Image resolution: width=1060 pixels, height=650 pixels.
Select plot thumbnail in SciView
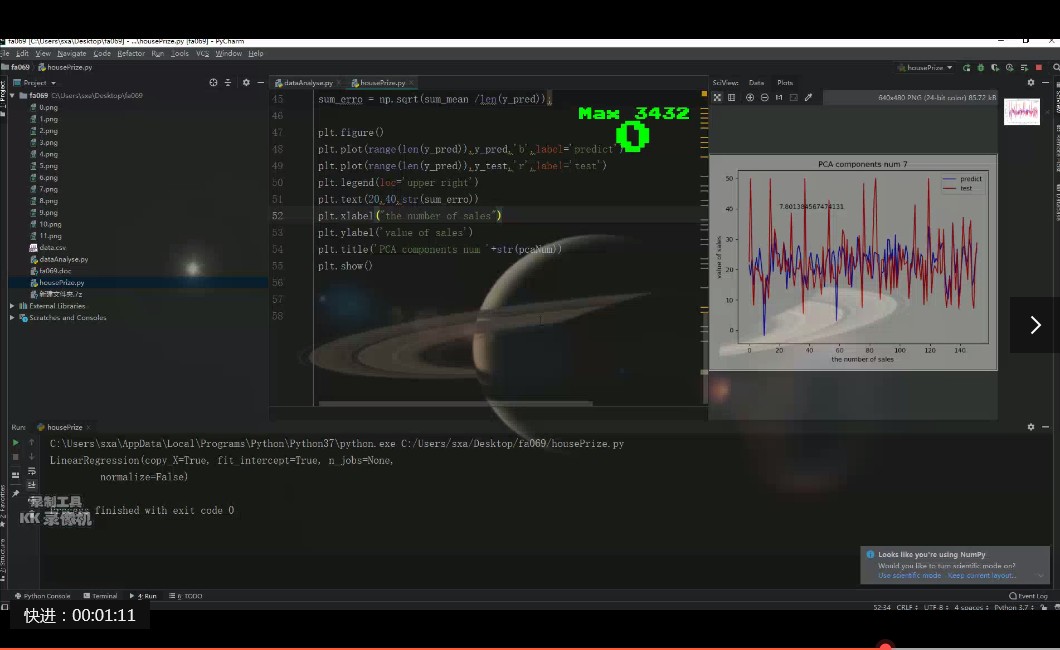point(1021,111)
